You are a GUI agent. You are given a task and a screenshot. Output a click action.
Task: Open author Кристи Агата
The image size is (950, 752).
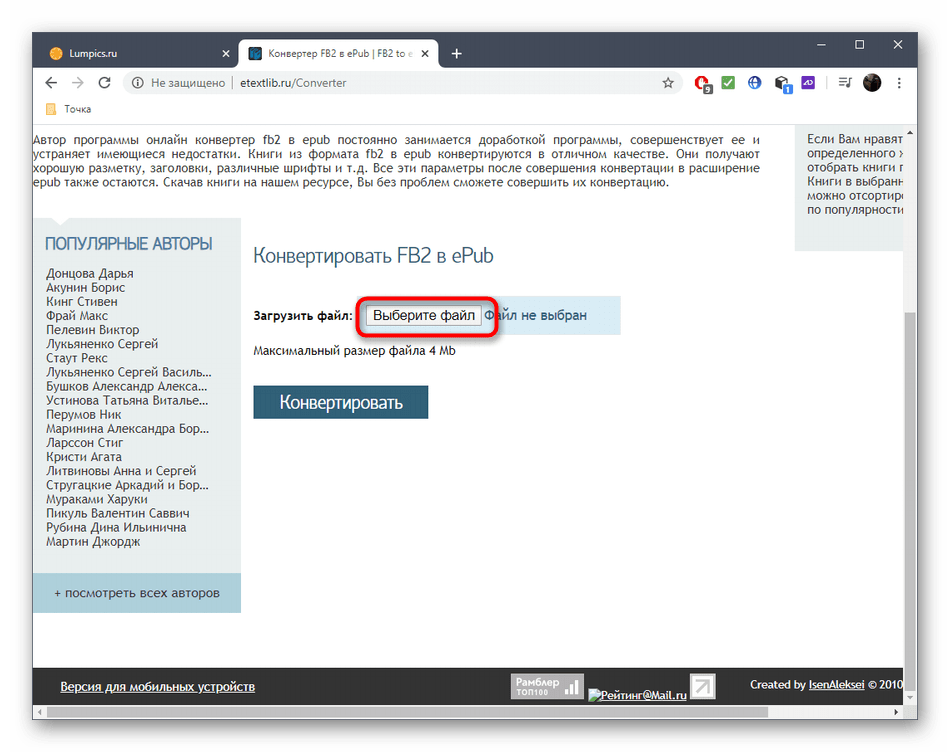[x=84, y=456]
